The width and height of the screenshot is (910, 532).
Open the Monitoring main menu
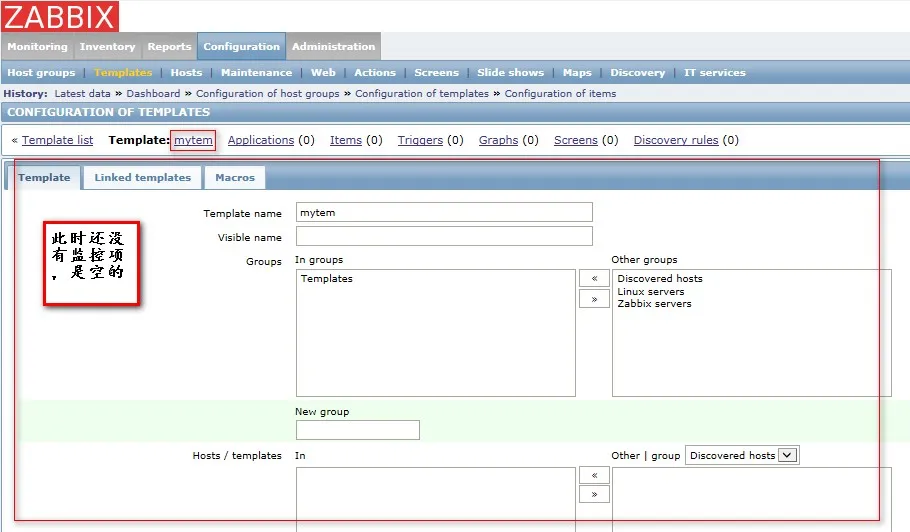click(x=37, y=46)
